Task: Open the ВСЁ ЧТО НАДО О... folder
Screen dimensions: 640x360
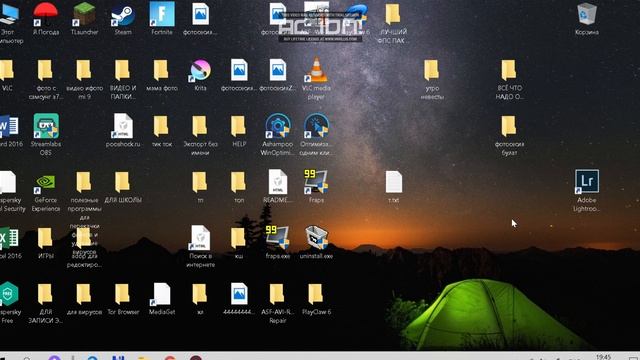Action: pyautogui.click(x=509, y=71)
